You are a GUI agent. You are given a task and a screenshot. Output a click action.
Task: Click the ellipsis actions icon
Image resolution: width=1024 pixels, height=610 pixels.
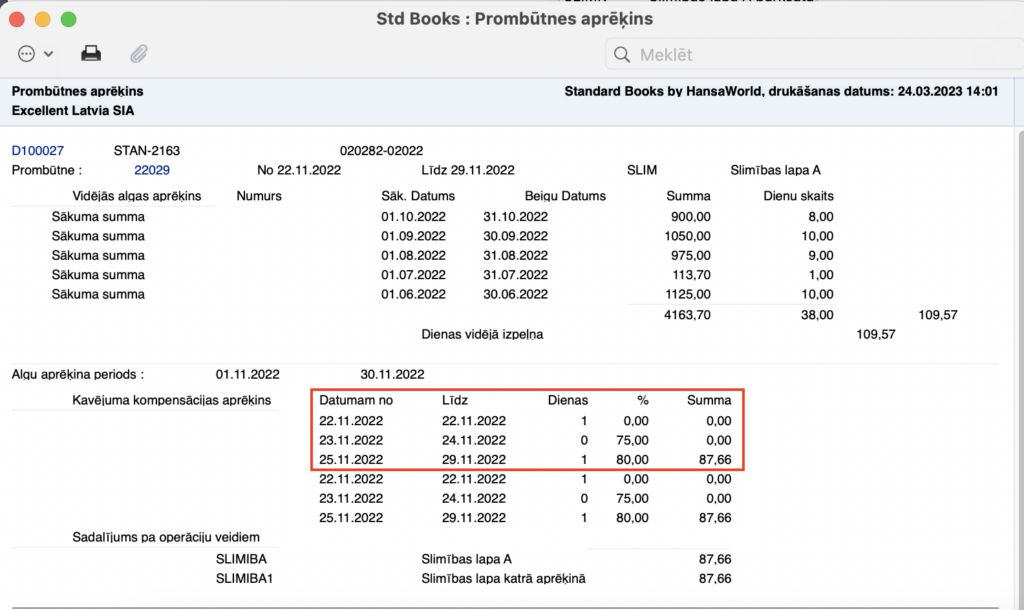click(27, 53)
